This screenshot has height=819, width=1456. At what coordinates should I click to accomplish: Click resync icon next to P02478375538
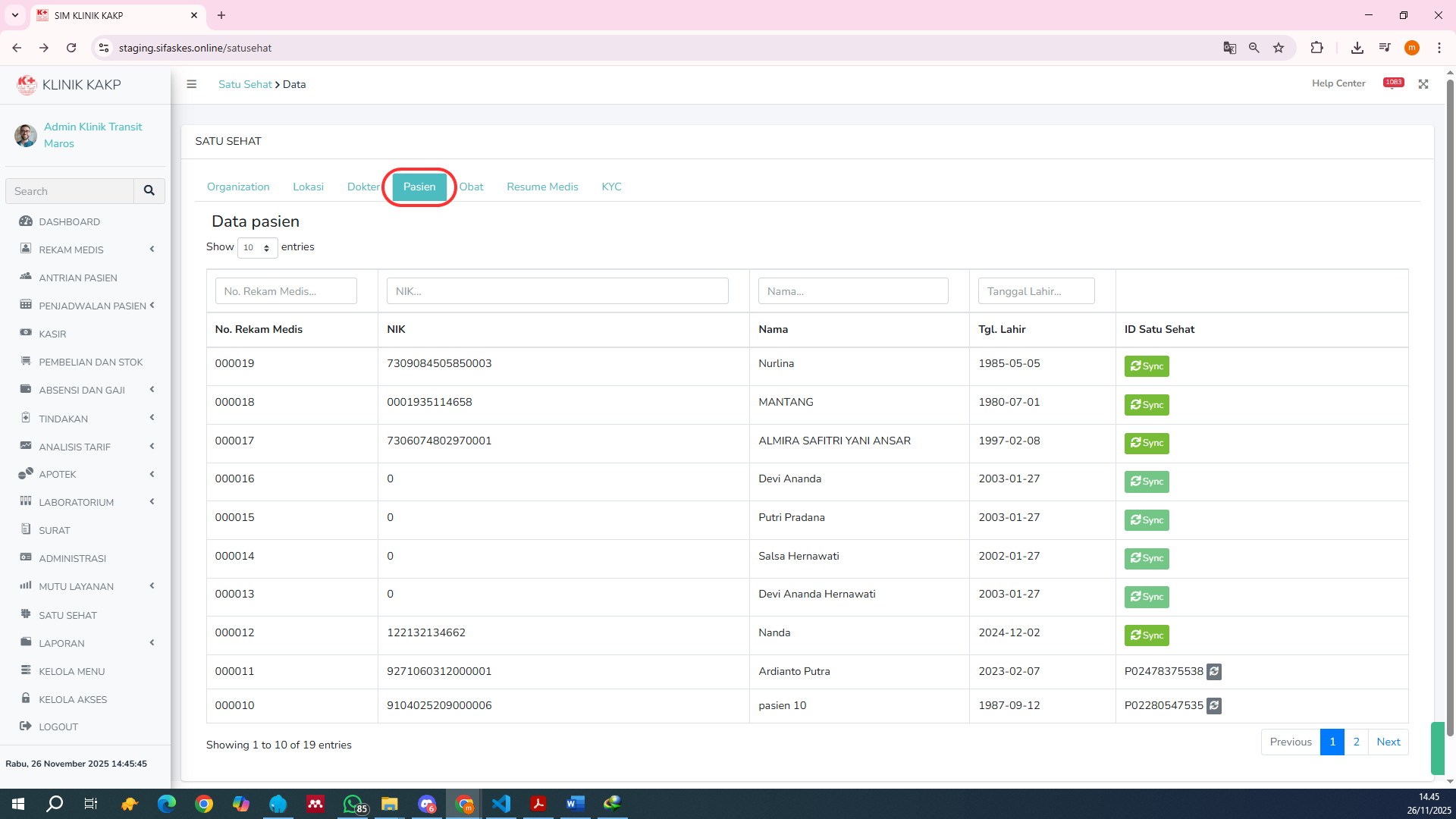point(1214,671)
